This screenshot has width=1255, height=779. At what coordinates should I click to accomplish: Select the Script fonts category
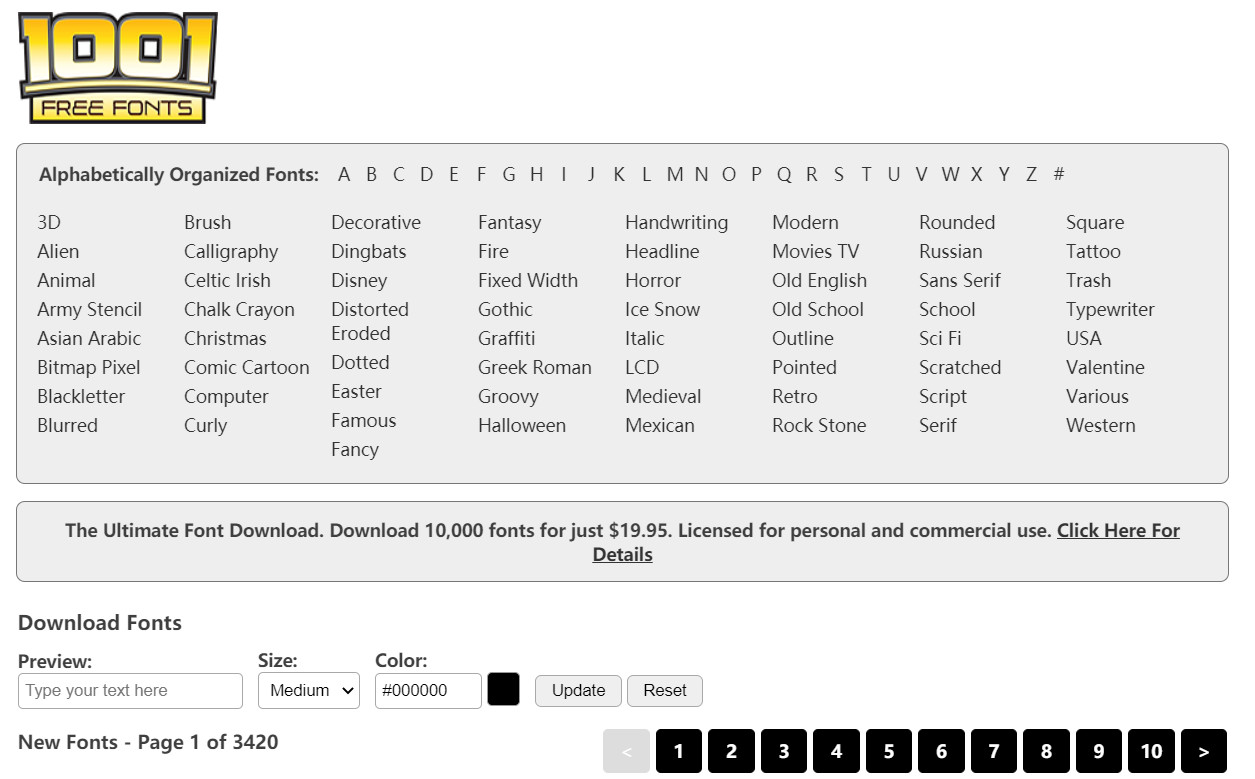[943, 396]
